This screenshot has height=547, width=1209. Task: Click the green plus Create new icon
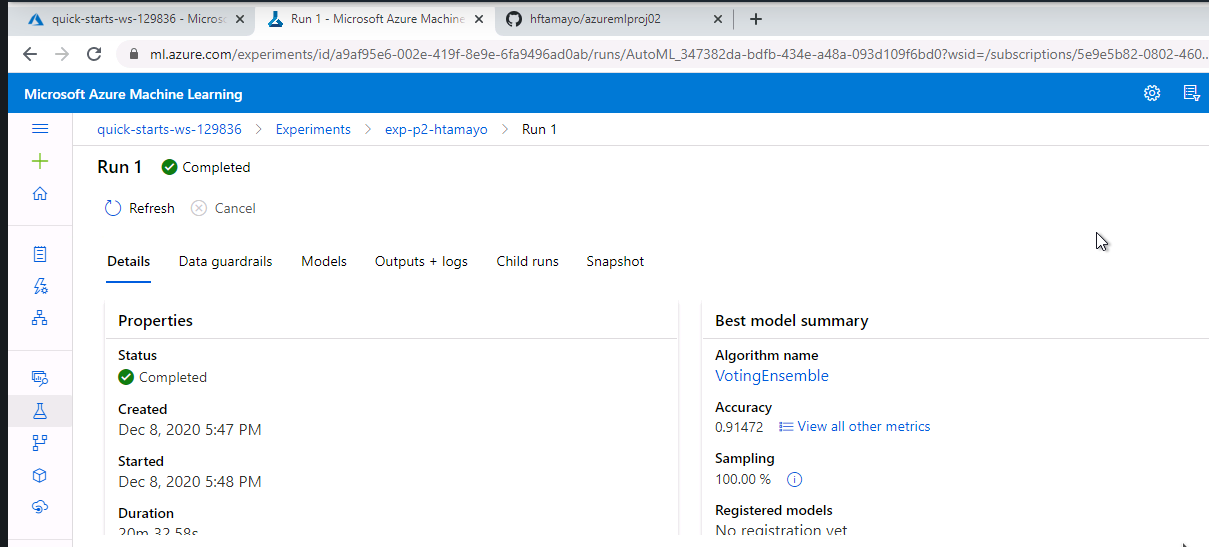click(x=40, y=161)
